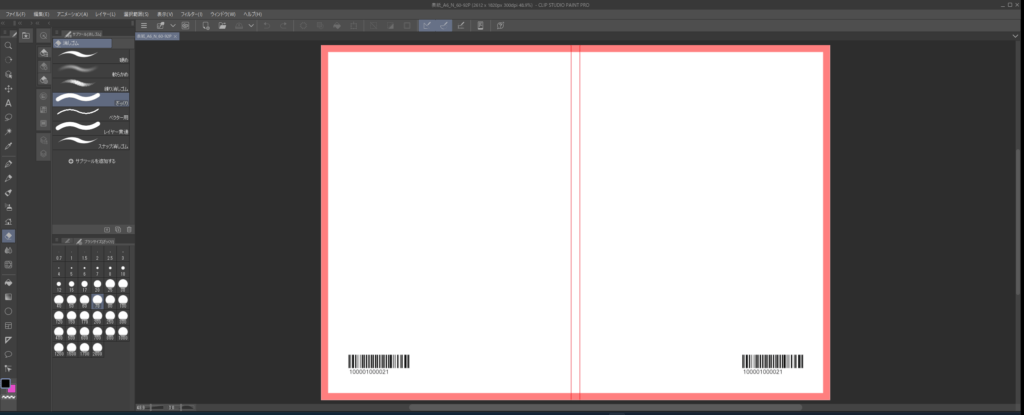This screenshot has height=415, width=1024.
Task: Expand the dropdown arrow beside the CLIP STUDIO icon
Action: tap(173, 25)
